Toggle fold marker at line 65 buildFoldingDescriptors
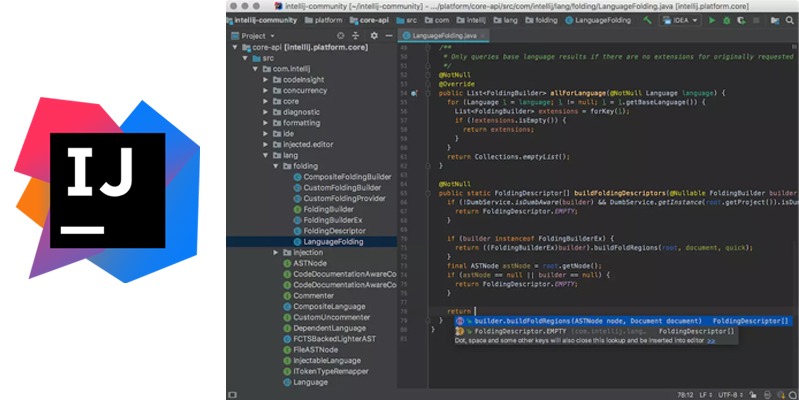This screenshot has width=799, height=400. [x=428, y=193]
